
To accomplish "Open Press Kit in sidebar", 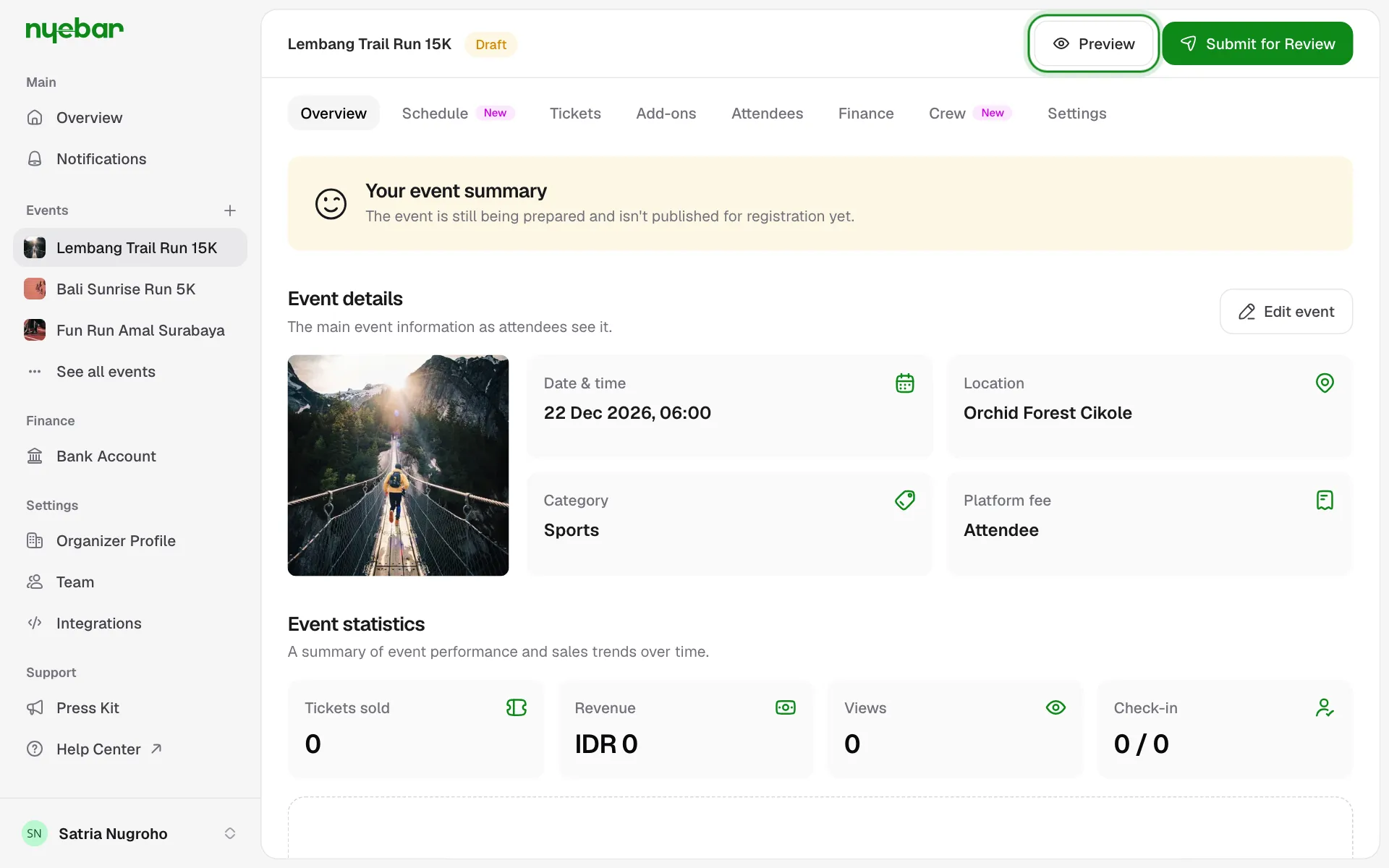I will [x=130, y=708].
